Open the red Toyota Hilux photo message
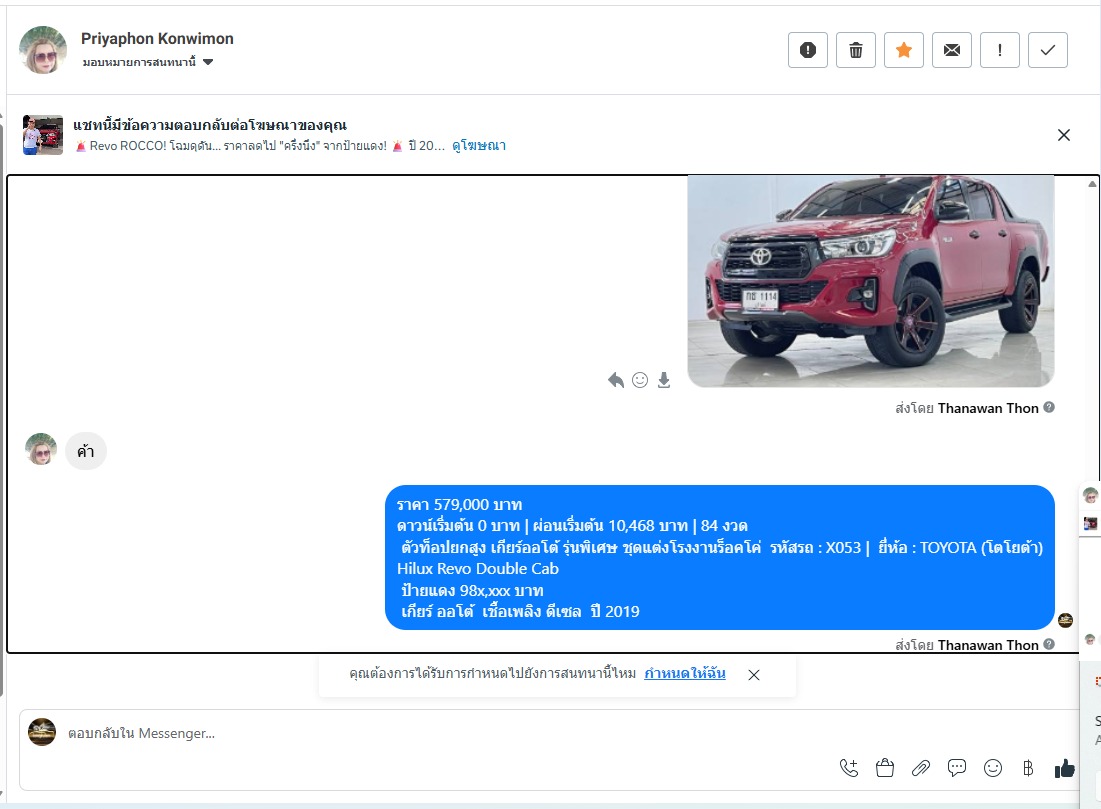1101x809 pixels. (x=871, y=281)
